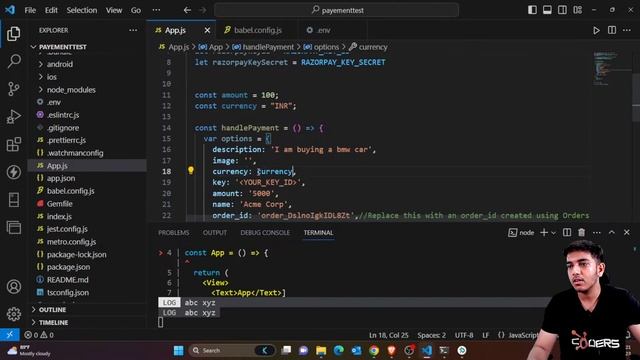Viewport: 640px width, 360px height.
Task: Switch to the PROBLEMS panel tab
Action: (173, 233)
